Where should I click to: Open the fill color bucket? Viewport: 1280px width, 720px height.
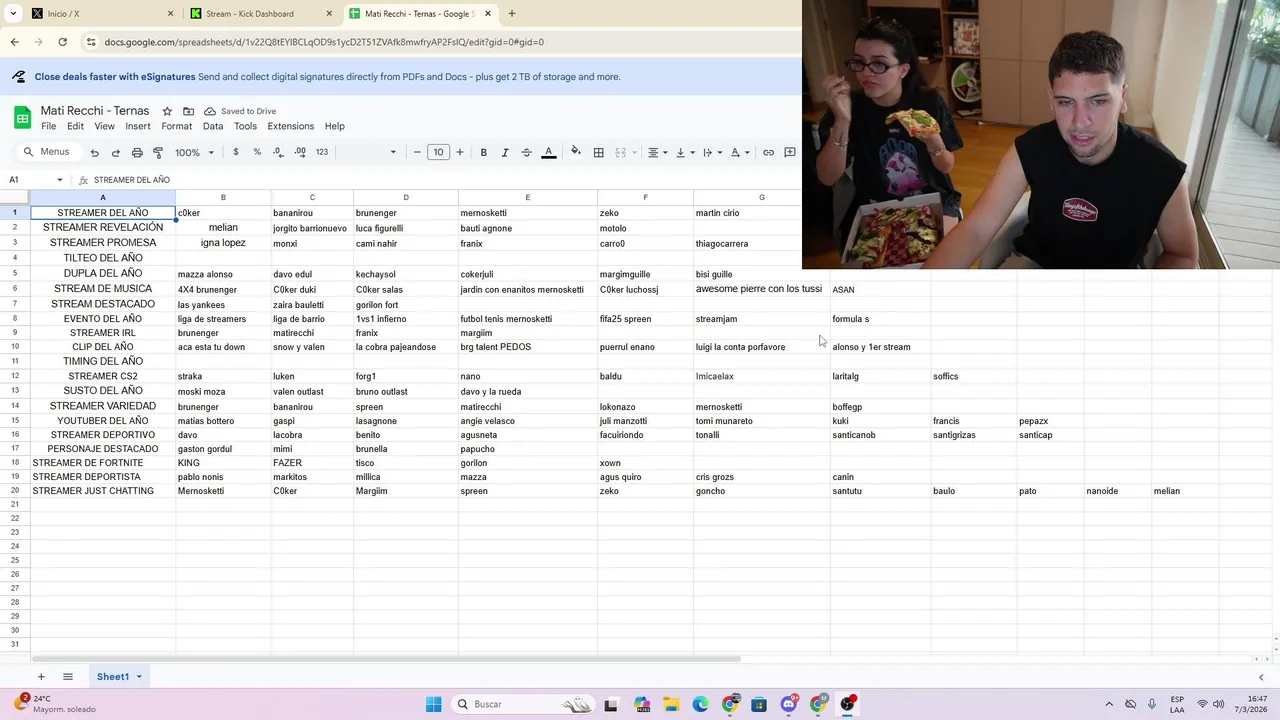(575, 152)
